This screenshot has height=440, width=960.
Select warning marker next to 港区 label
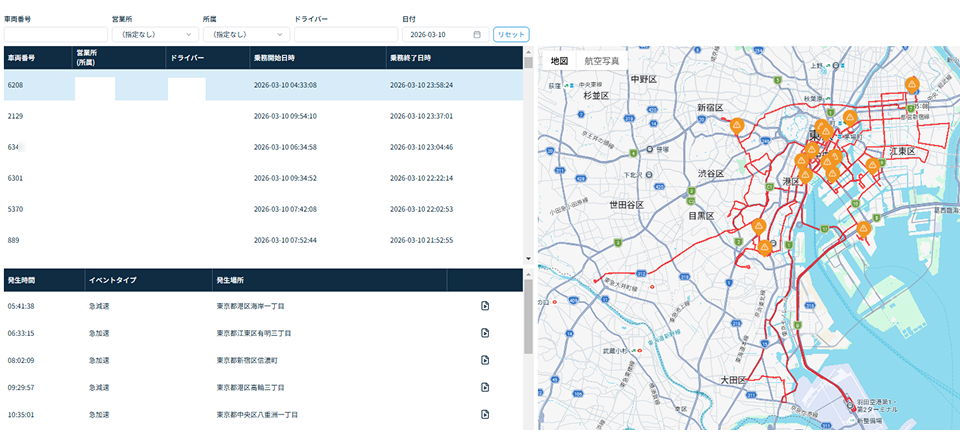(x=805, y=176)
